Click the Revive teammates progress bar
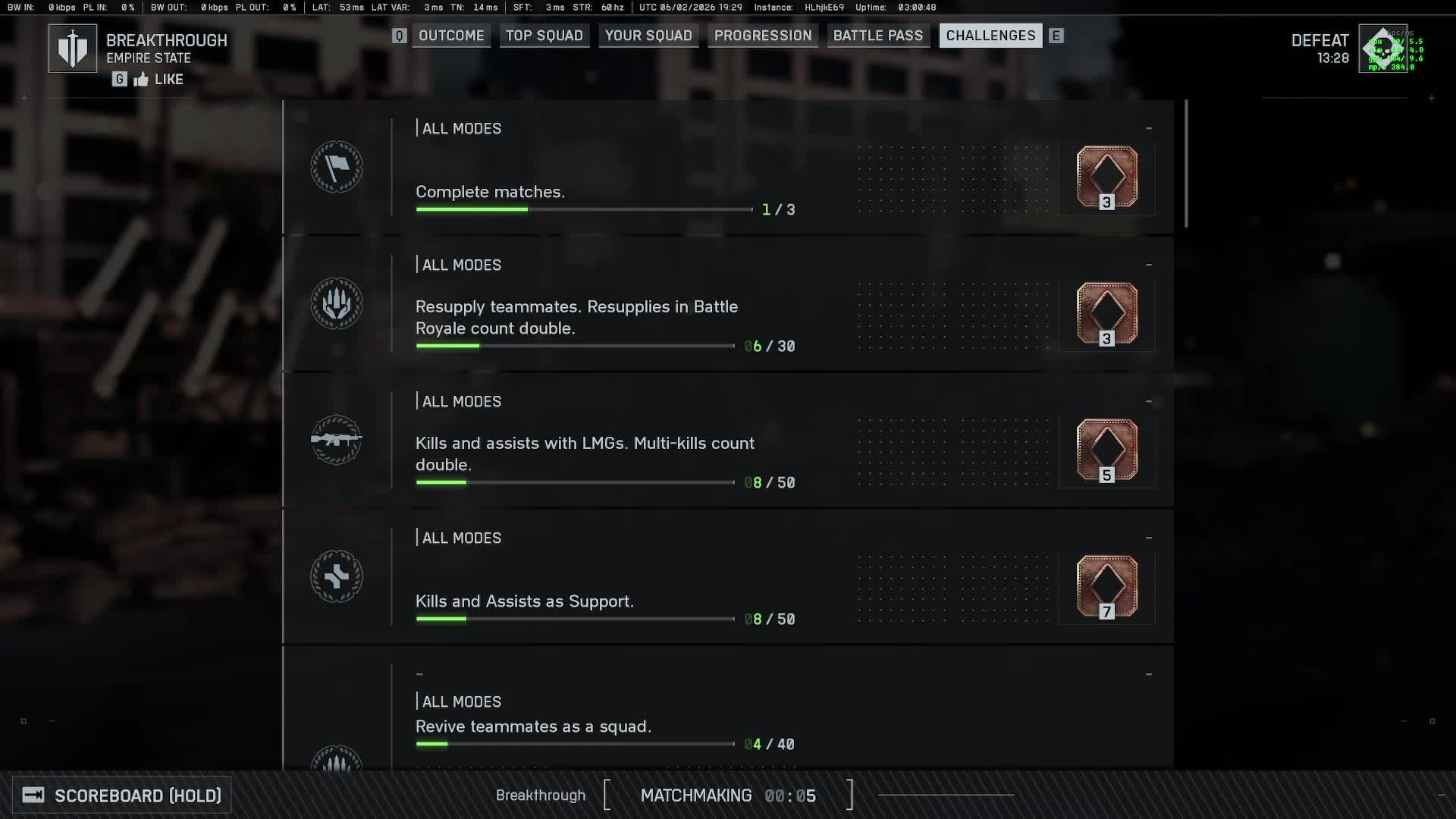Image resolution: width=1456 pixels, height=819 pixels. click(x=575, y=744)
